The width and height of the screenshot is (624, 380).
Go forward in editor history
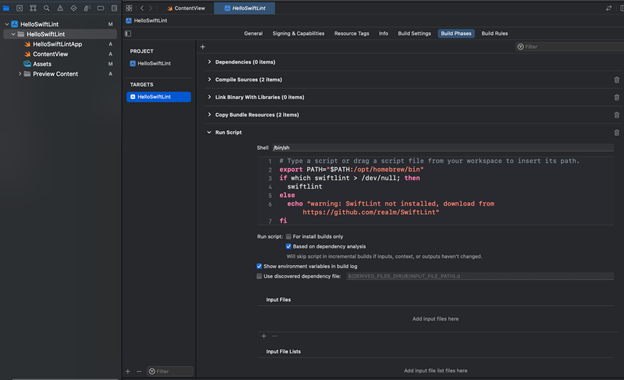(x=150, y=8)
